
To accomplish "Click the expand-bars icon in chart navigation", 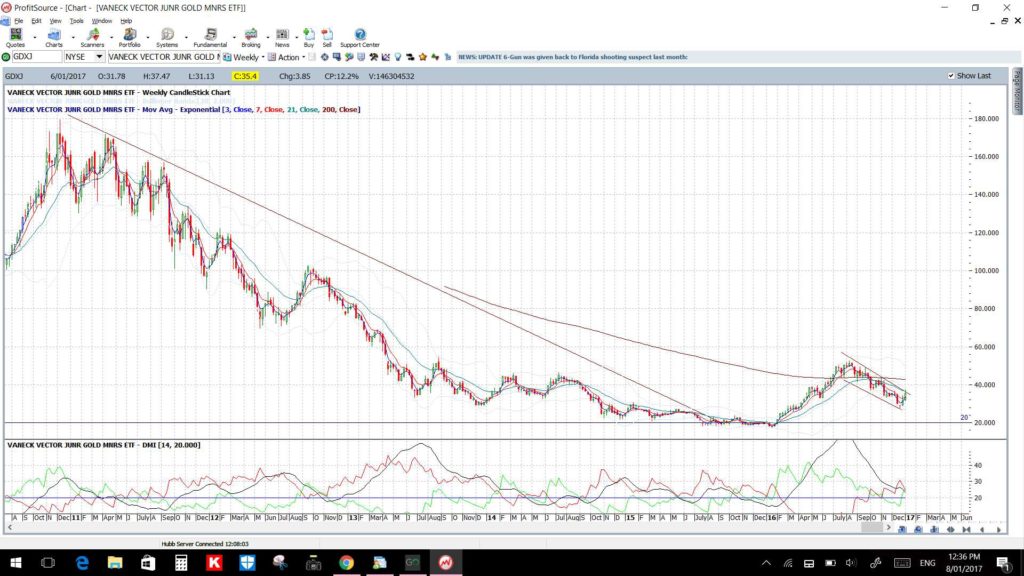I will click(x=950, y=530).
